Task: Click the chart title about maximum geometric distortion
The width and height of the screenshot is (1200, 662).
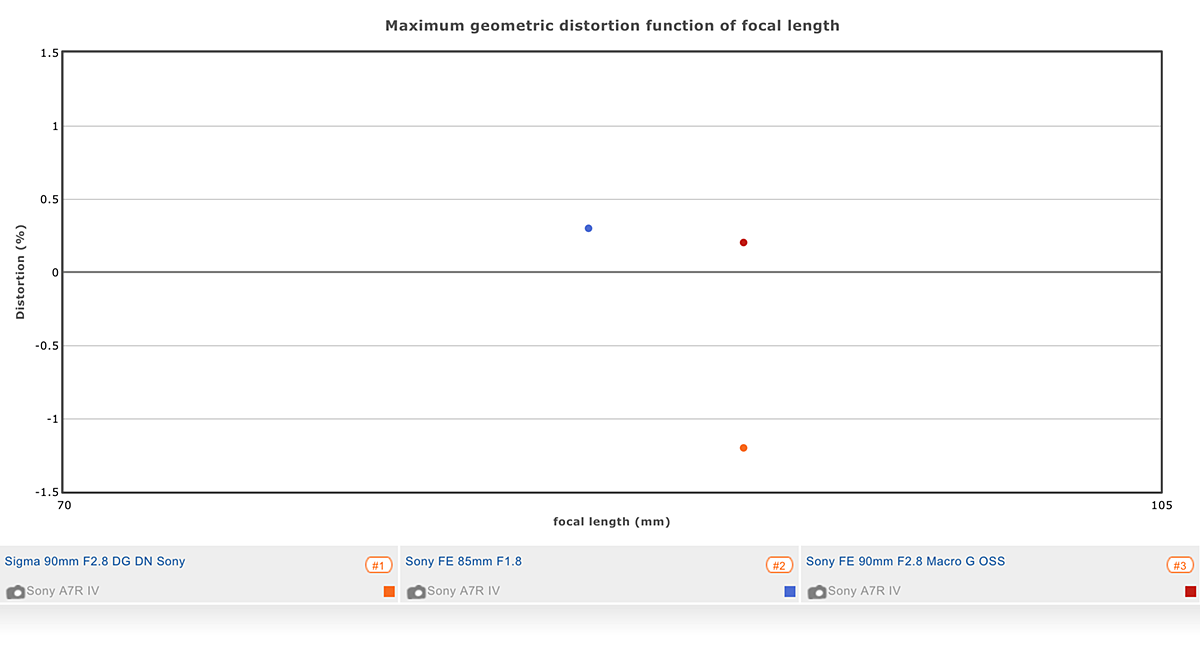Action: 612,26
